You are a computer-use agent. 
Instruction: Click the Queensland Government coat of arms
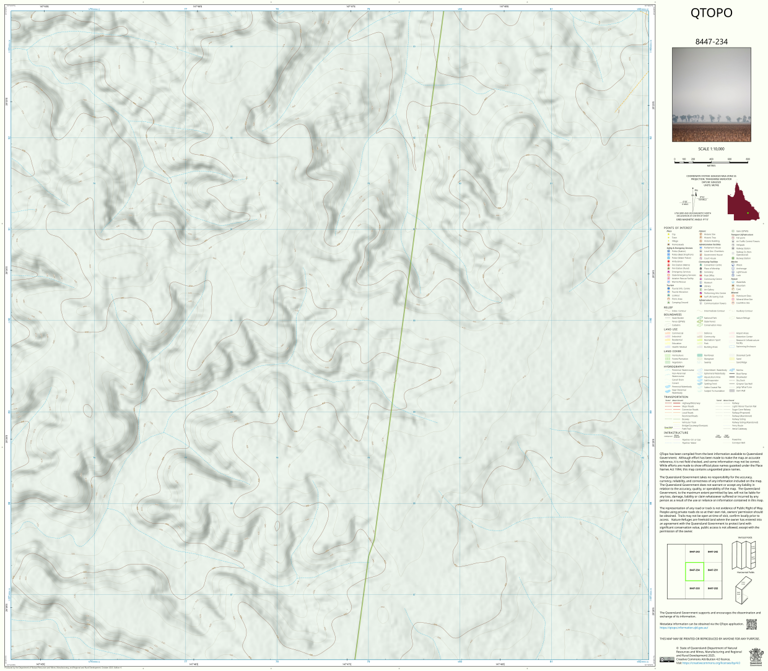[756, 656]
